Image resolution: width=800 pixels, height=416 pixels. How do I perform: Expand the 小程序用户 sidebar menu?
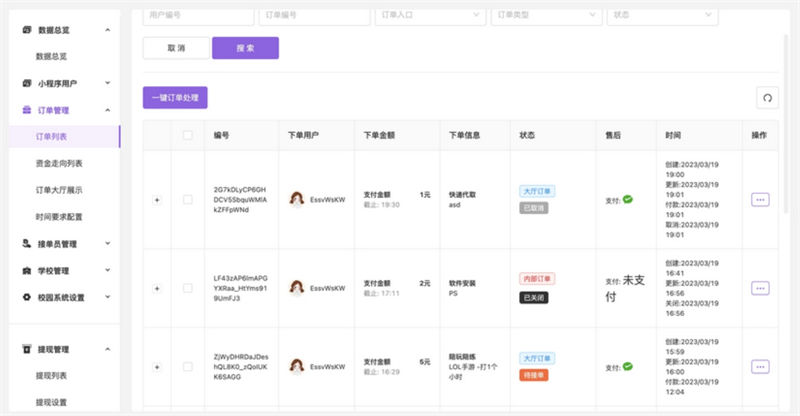point(65,83)
